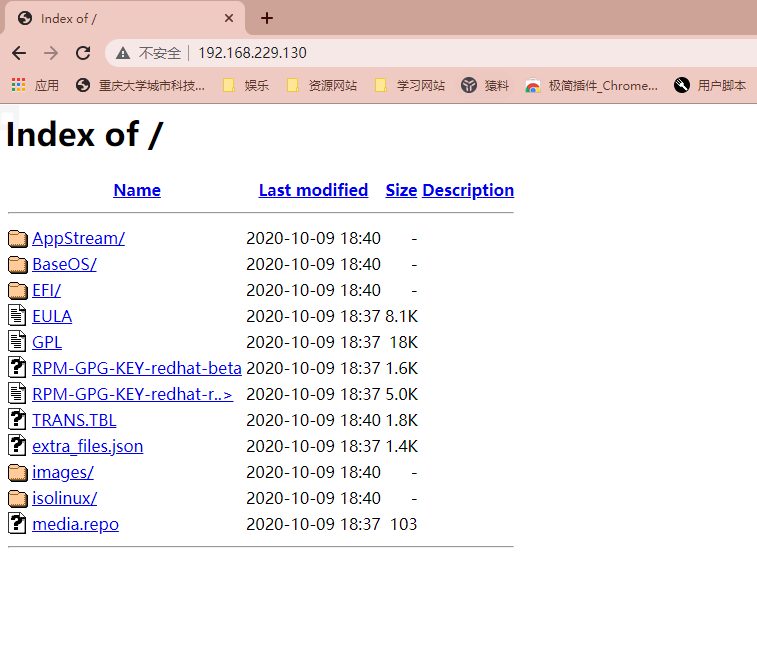Open the RPM-GPG-KEY-redhat-r..> link
Image resolution: width=757 pixels, height=658 pixels.
(133, 394)
